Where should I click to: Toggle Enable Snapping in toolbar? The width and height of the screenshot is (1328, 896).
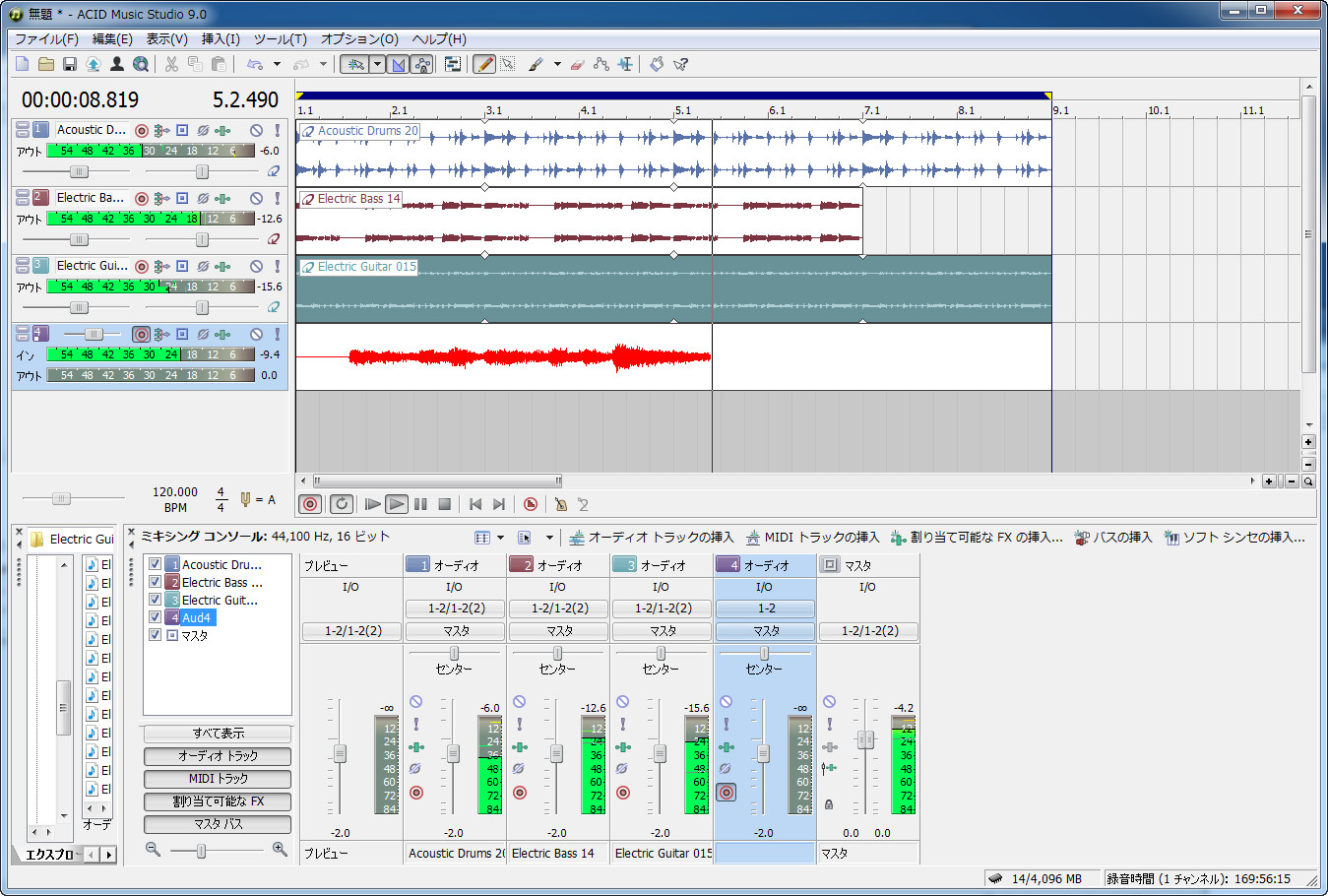click(354, 64)
